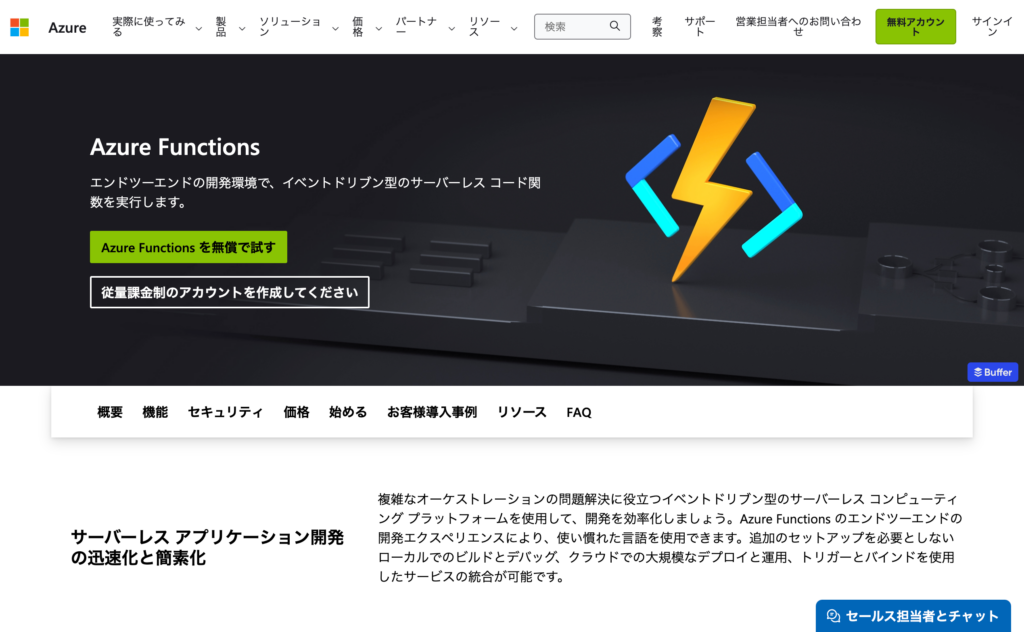Click Azure Functions を無償で試す button

188,247
